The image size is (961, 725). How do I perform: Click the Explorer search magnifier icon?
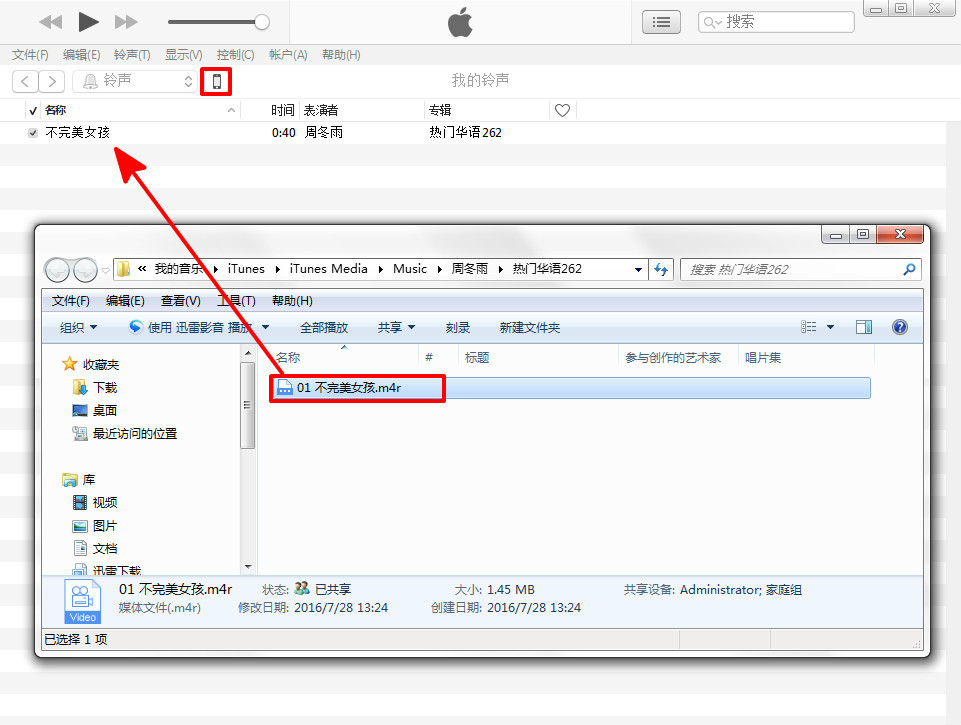pos(910,269)
